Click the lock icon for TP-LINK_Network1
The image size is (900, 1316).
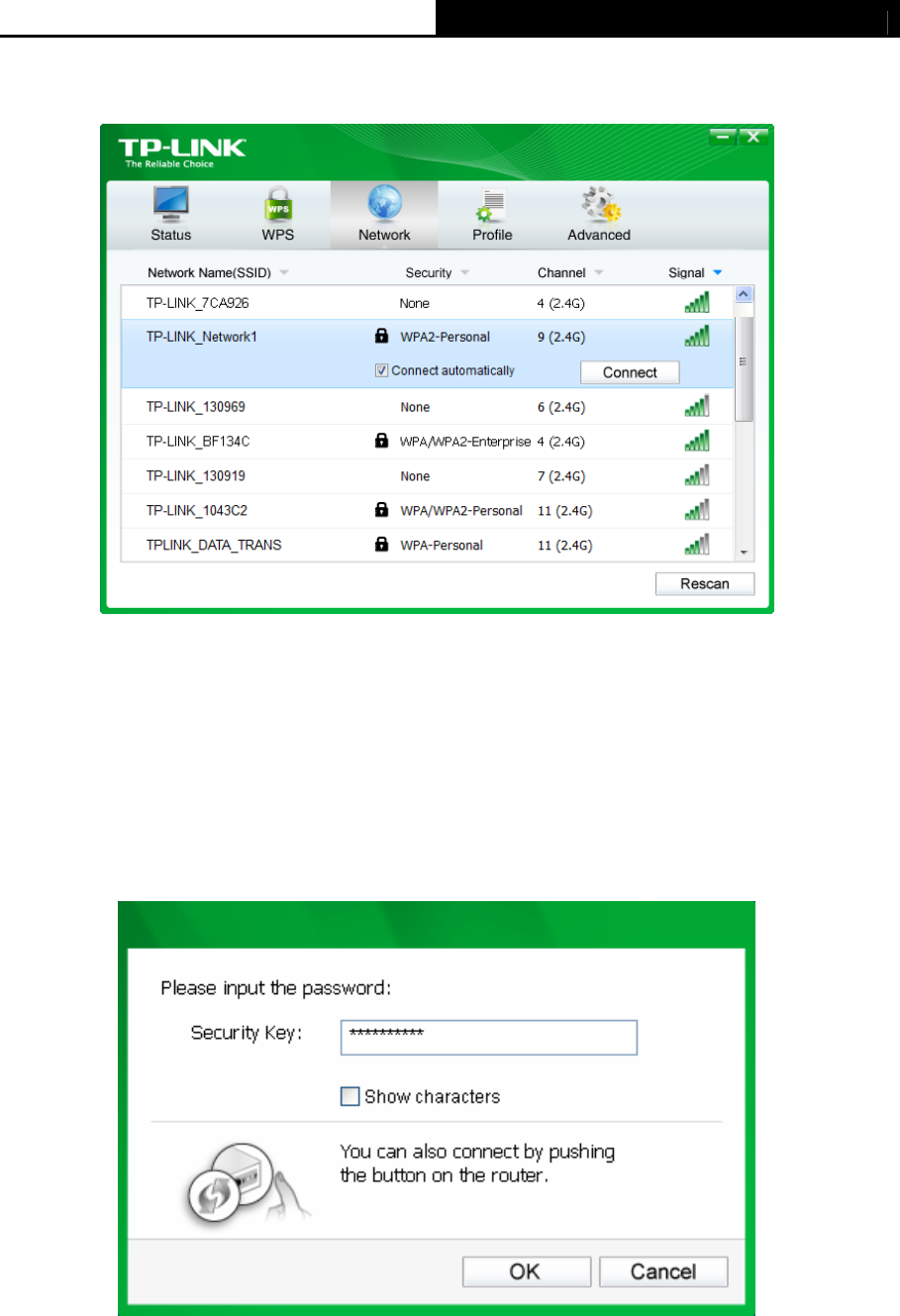coord(381,337)
